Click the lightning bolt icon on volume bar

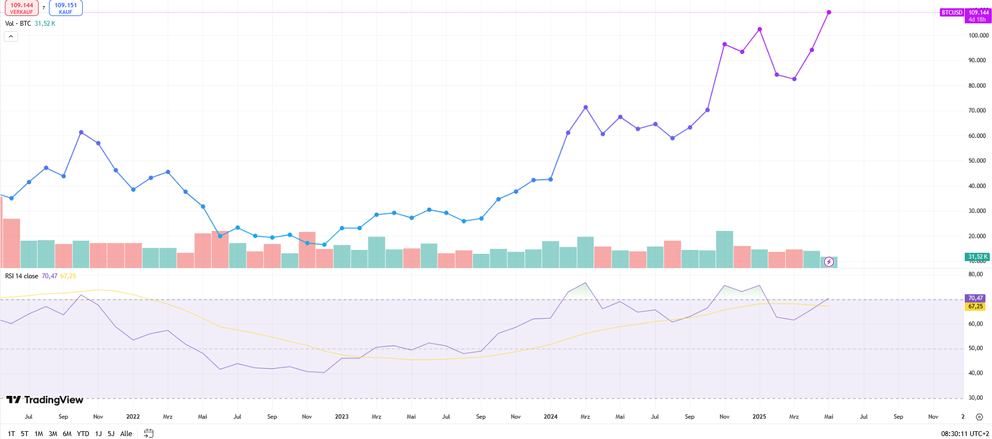pyautogui.click(x=829, y=262)
